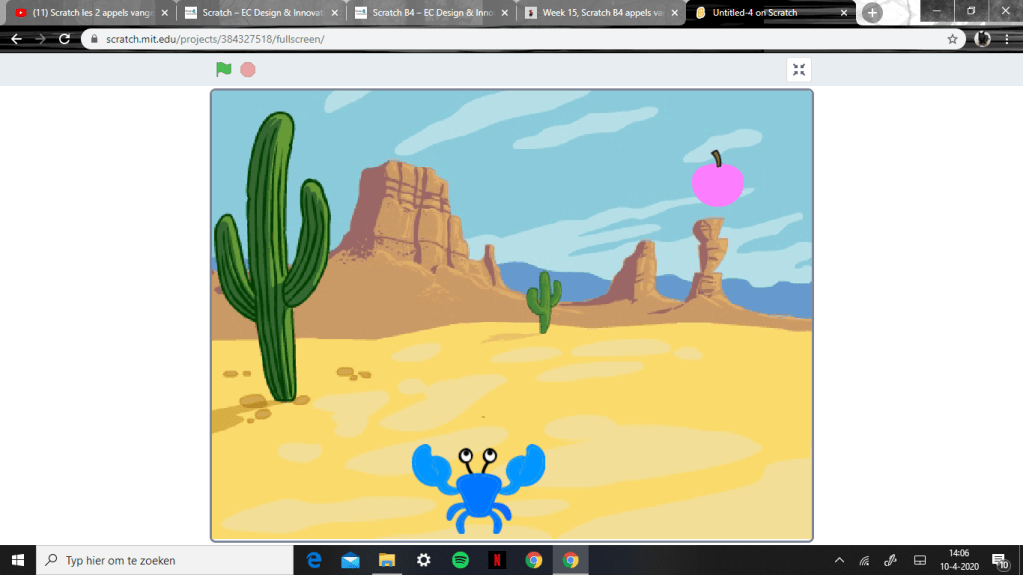Screen dimensions: 1023x575
Task: Open a new browser tab
Action: [x=872, y=13]
